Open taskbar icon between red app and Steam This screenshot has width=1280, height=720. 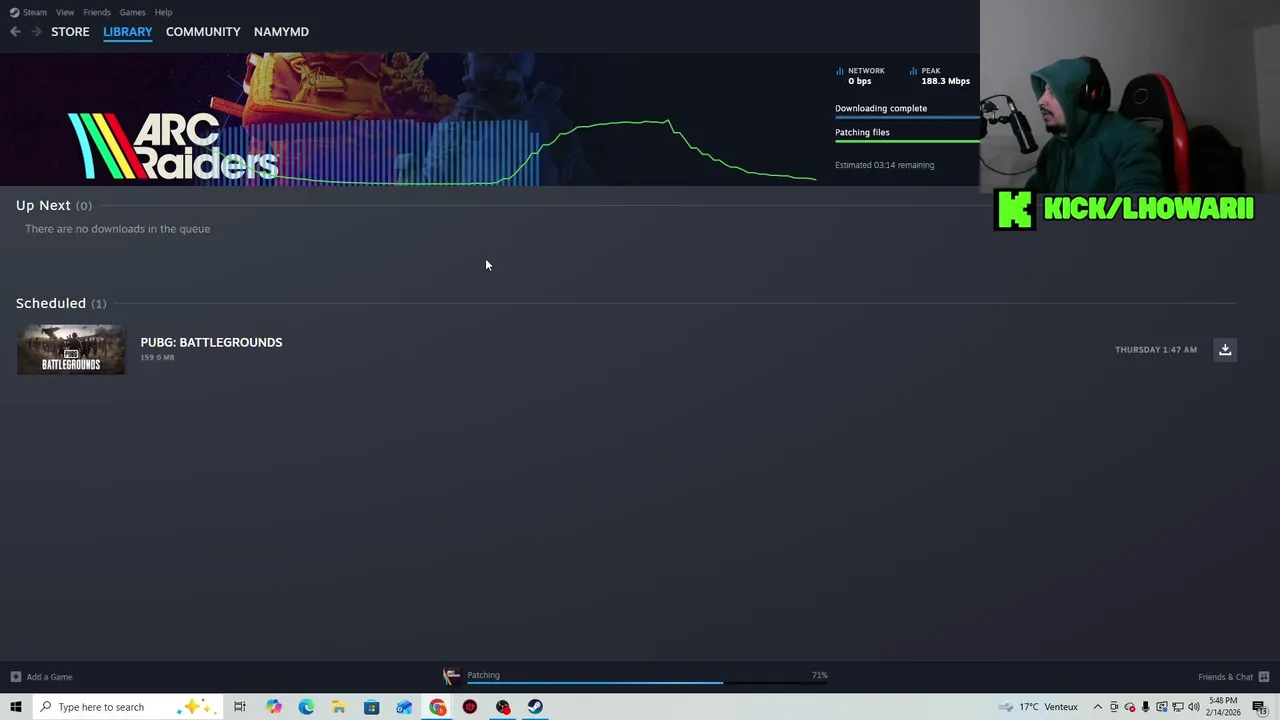[503, 707]
